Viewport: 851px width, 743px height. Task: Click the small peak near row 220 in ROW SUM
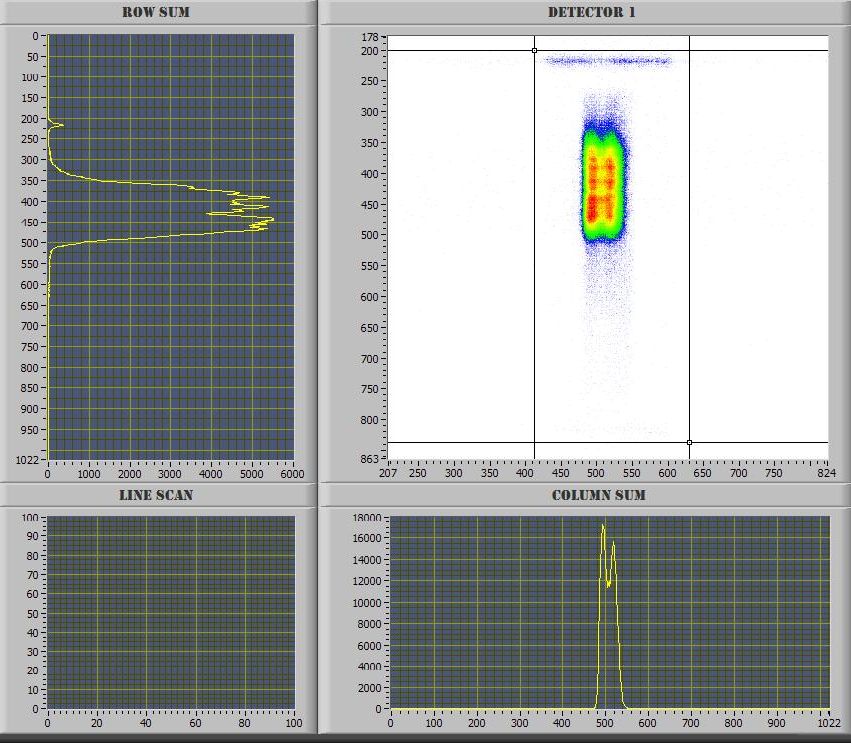click(x=60, y=123)
